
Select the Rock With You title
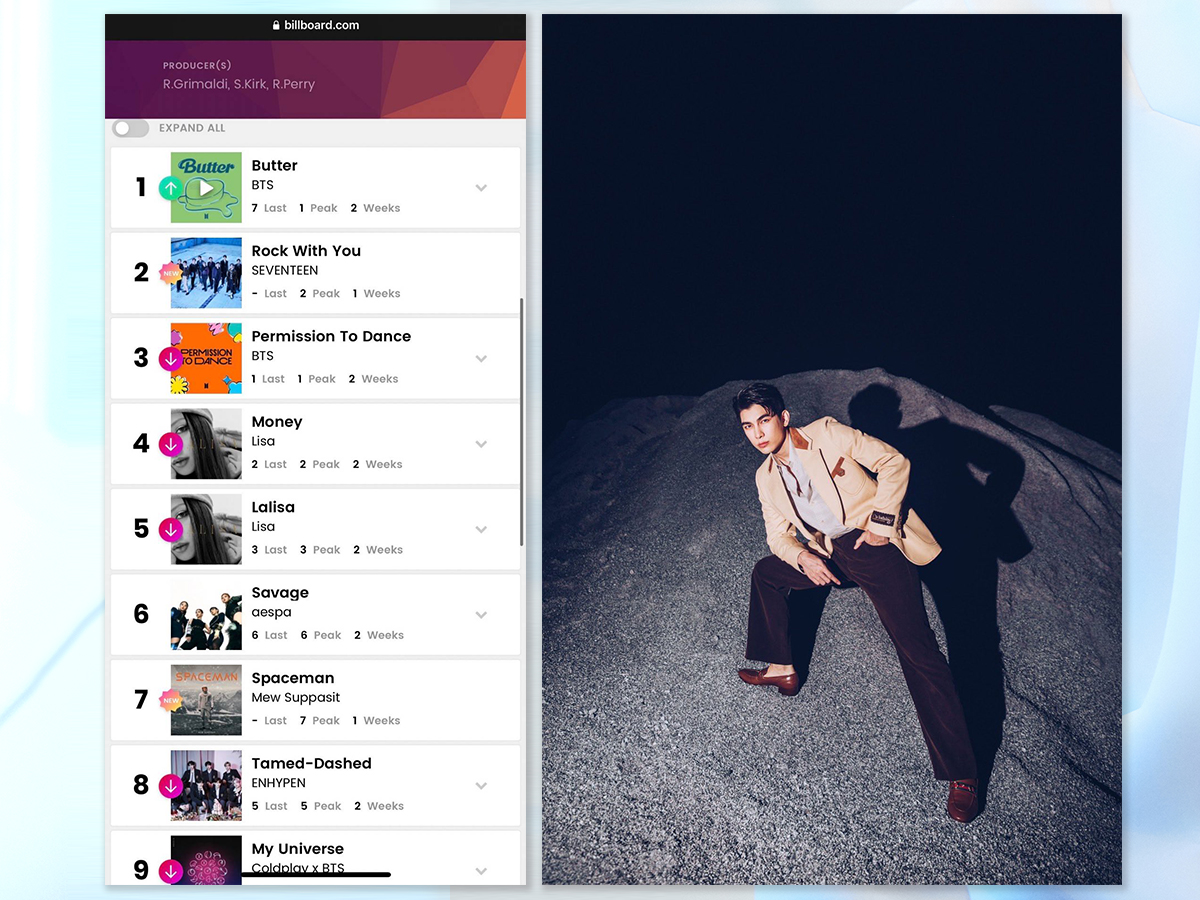[306, 251]
